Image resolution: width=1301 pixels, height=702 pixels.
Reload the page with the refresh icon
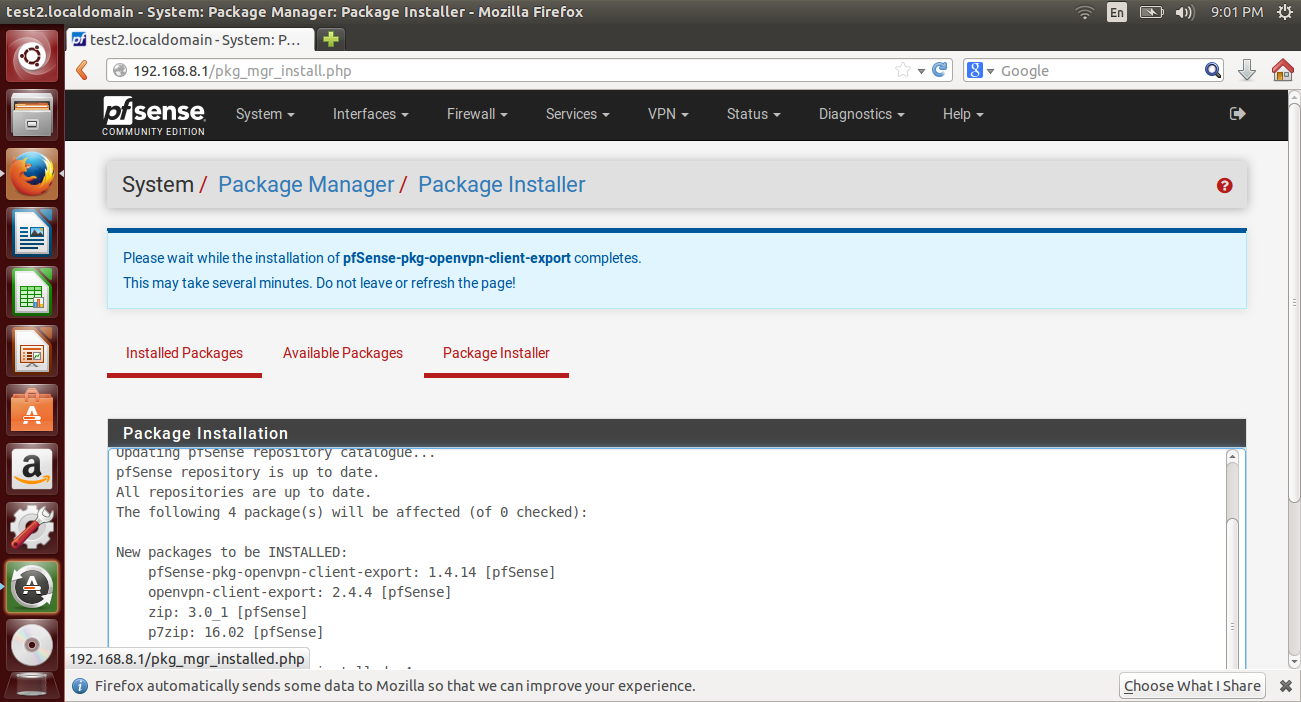(x=939, y=70)
